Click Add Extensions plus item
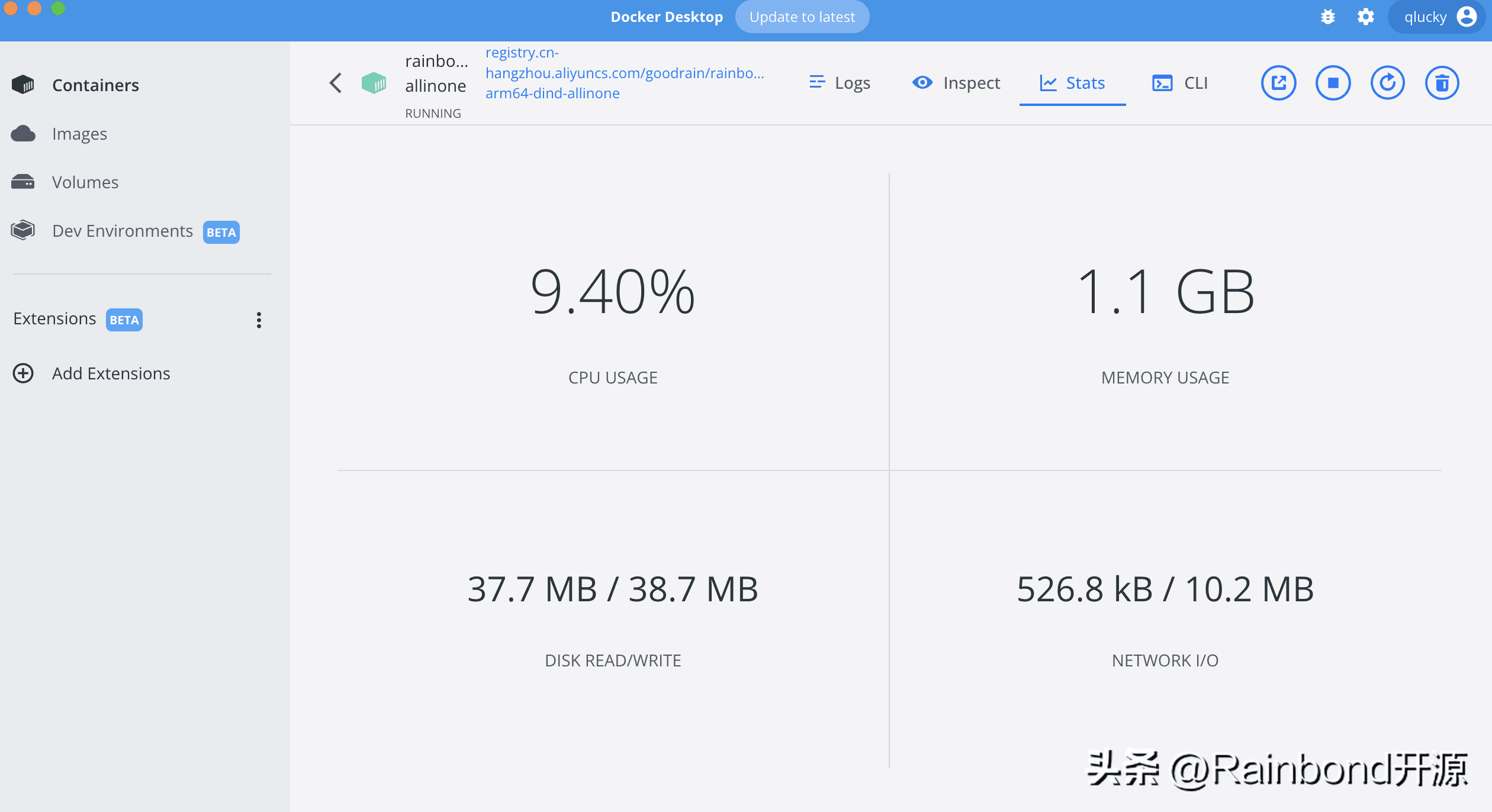Viewport: 1492px width, 812px height. (x=110, y=373)
